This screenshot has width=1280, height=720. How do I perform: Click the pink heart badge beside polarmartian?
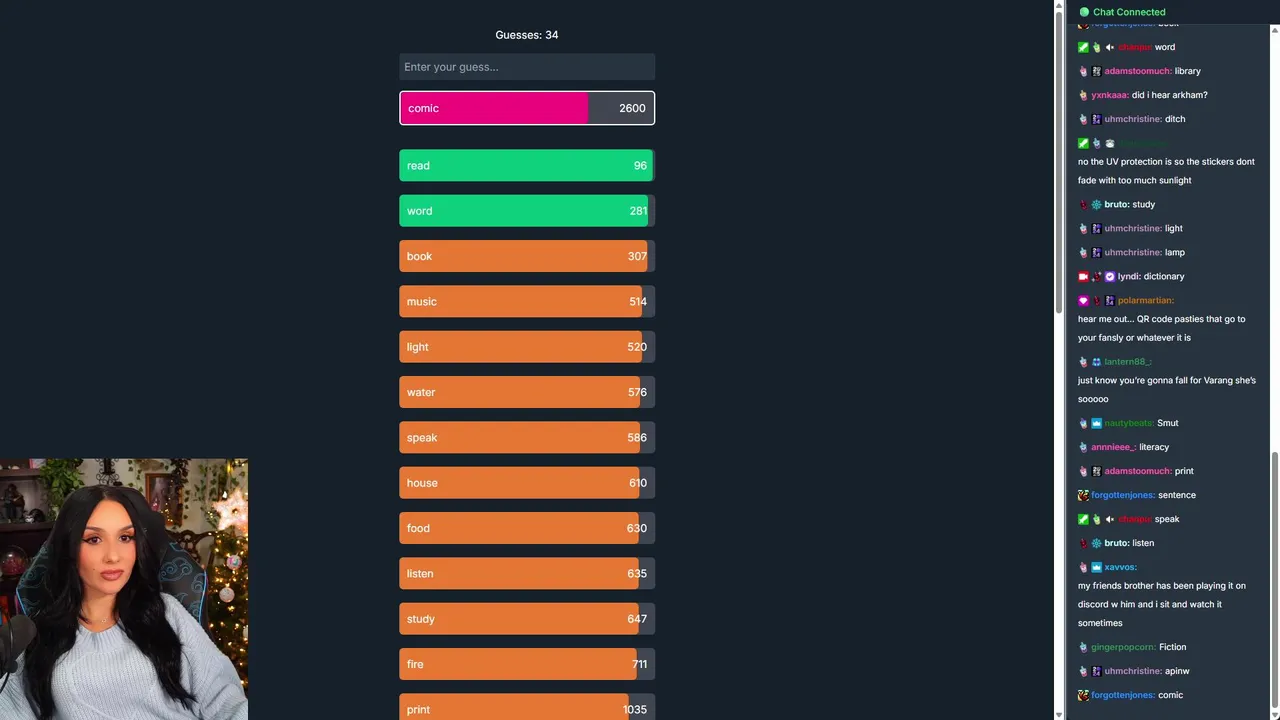[1083, 301]
